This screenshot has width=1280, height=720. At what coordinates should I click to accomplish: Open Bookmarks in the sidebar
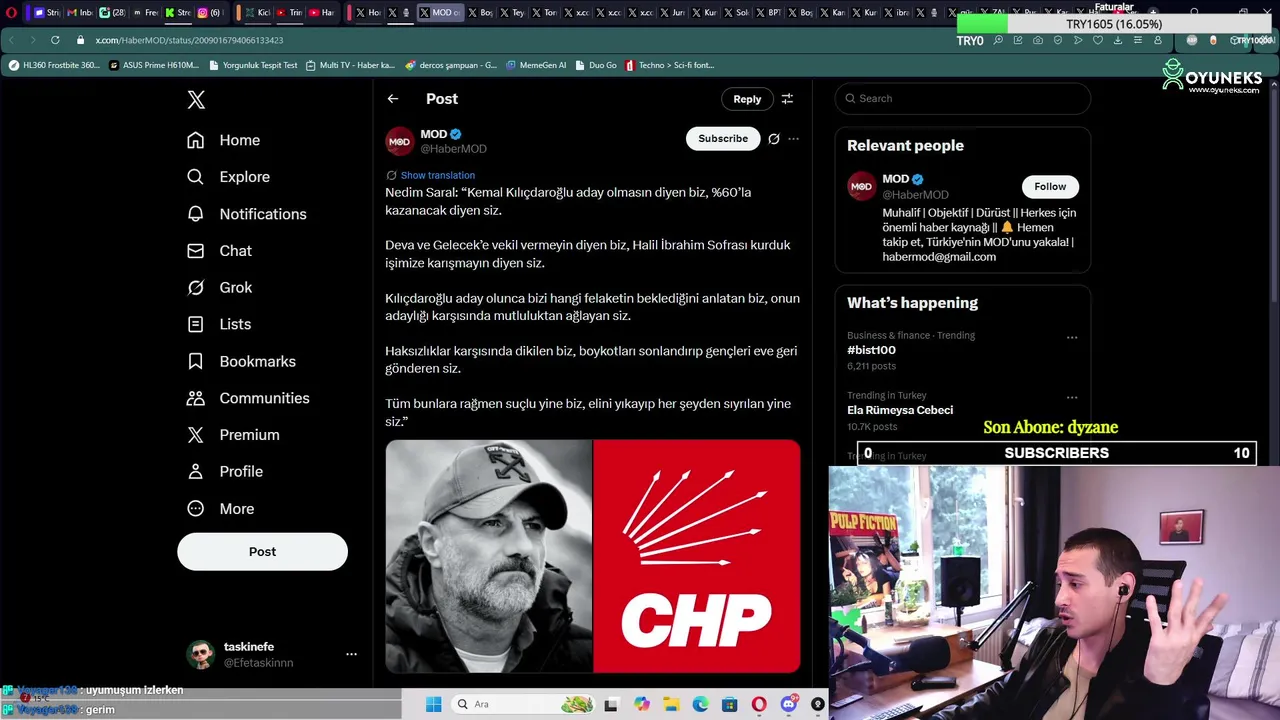[241, 361]
